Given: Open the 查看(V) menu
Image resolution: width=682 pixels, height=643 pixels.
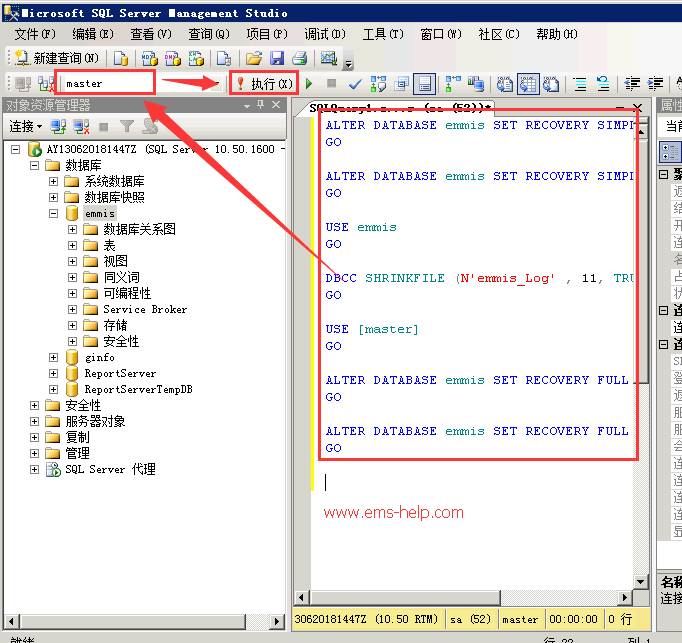Looking at the screenshot, I should [x=151, y=34].
